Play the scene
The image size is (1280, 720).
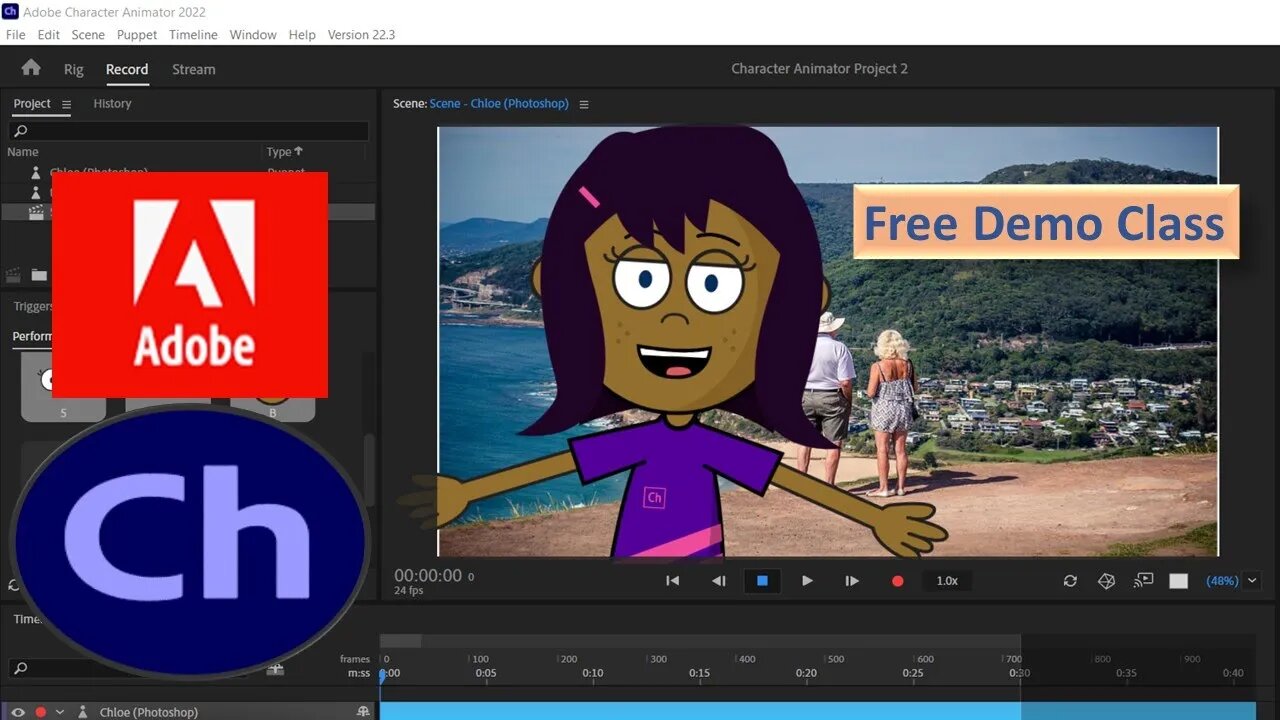[x=807, y=581]
